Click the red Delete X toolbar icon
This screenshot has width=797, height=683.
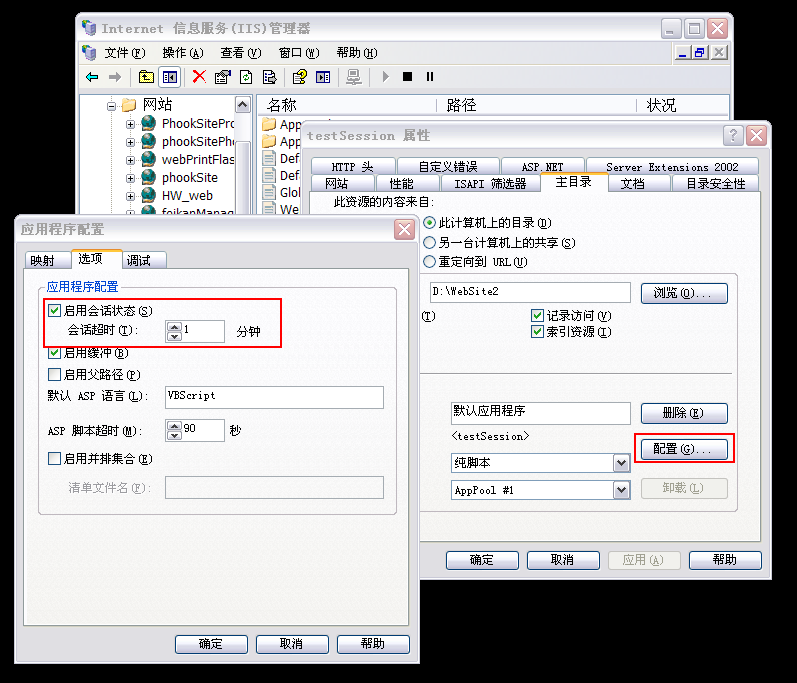[199, 77]
